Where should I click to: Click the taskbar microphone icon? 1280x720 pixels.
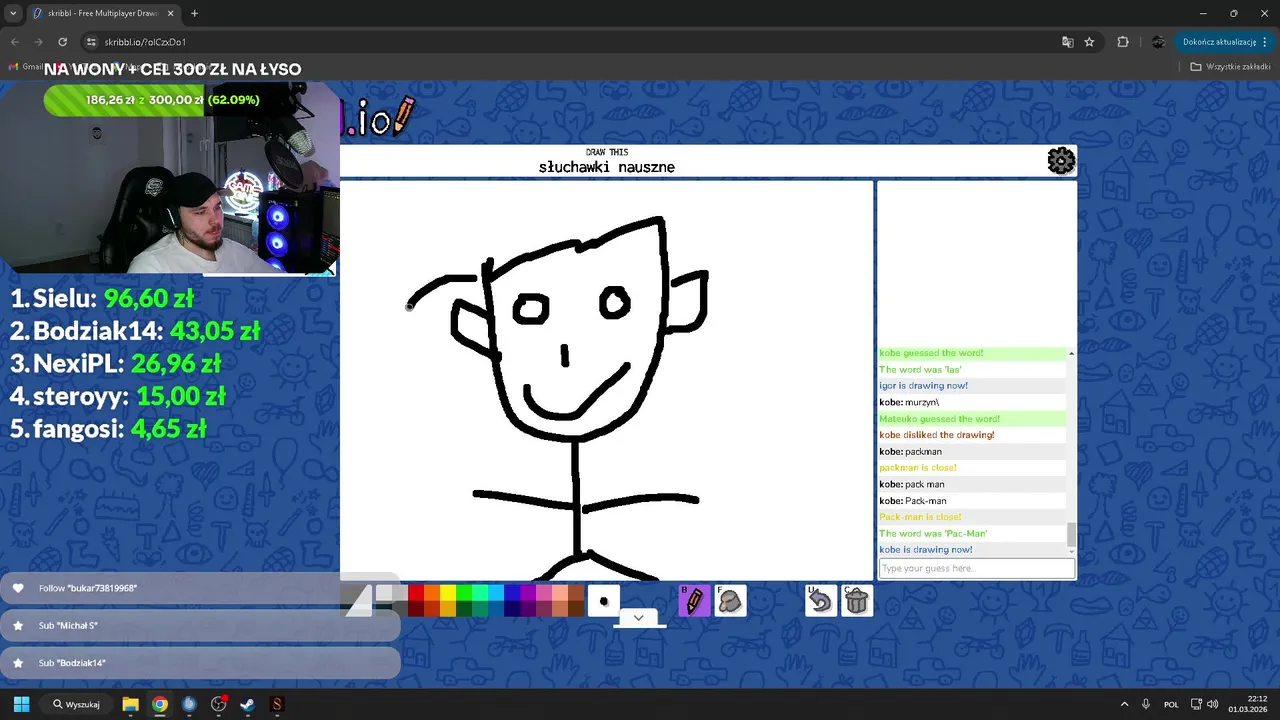(1146, 704)
